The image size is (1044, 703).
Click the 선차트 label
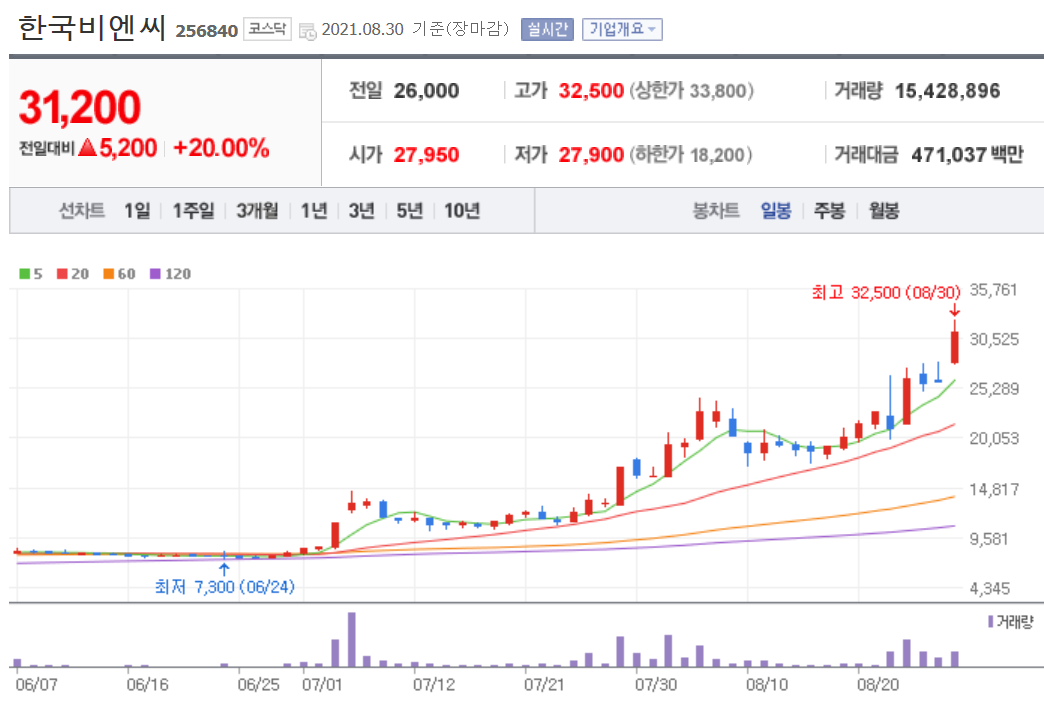click(x=81, y=211)
